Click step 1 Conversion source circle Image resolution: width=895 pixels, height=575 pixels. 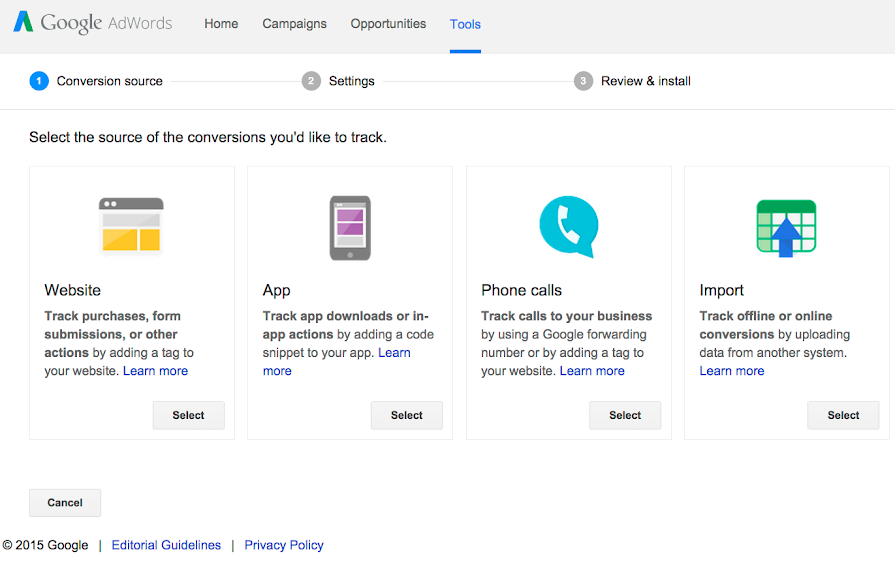(39, 81)
